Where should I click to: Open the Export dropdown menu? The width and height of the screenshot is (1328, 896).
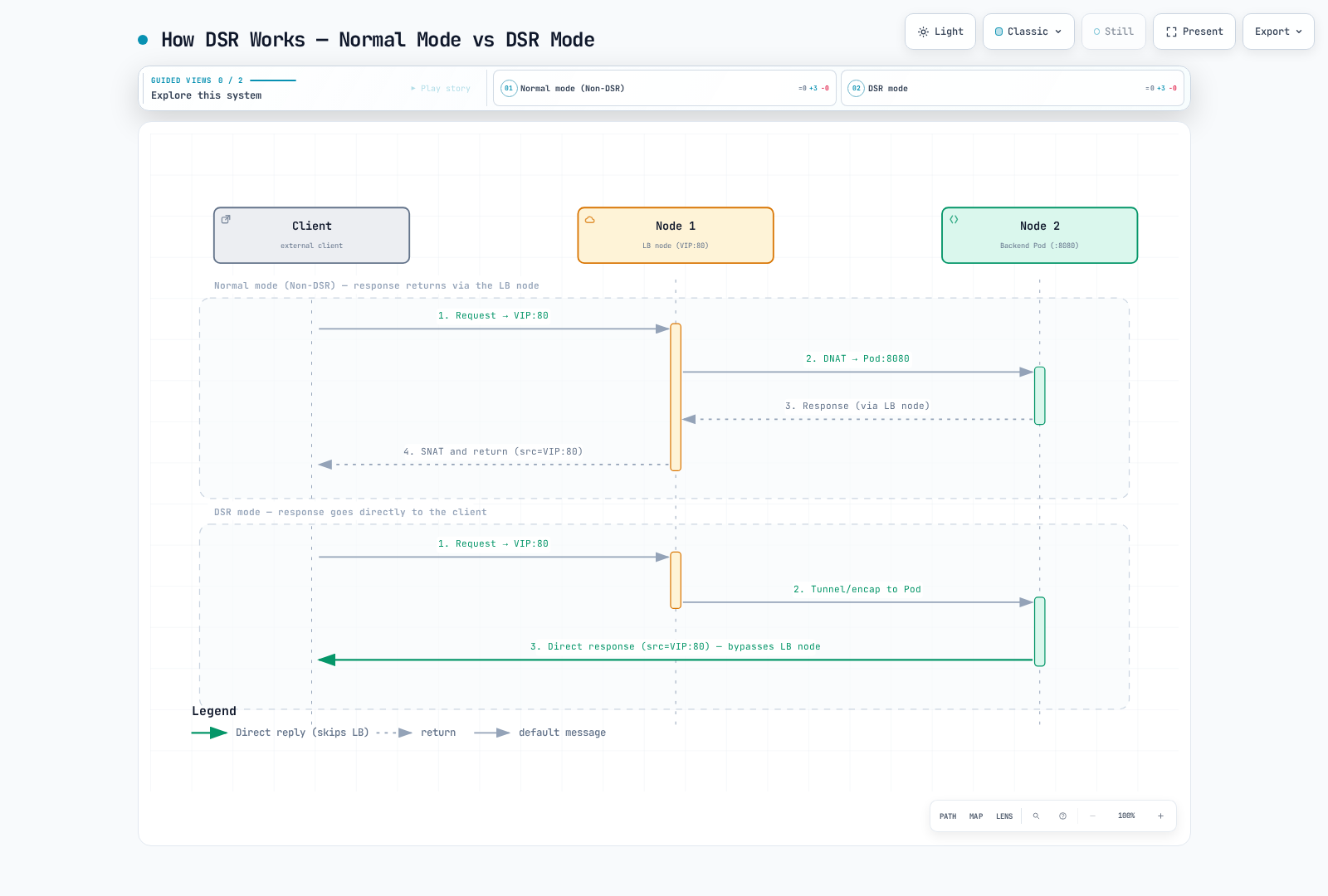pyautogui.click(x=1278, y=32)
